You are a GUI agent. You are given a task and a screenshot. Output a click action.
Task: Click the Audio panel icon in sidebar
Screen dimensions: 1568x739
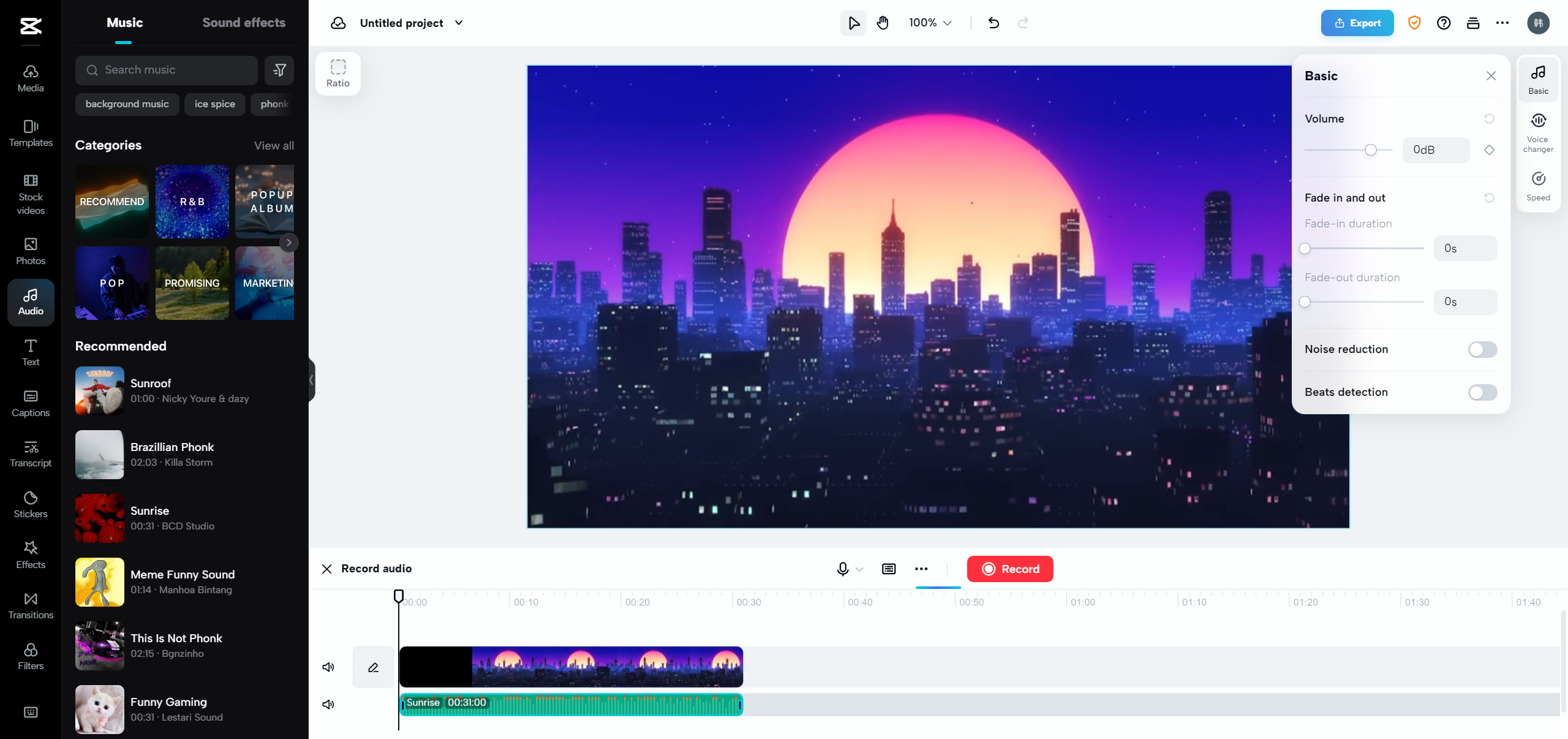[x=30, y=300]
